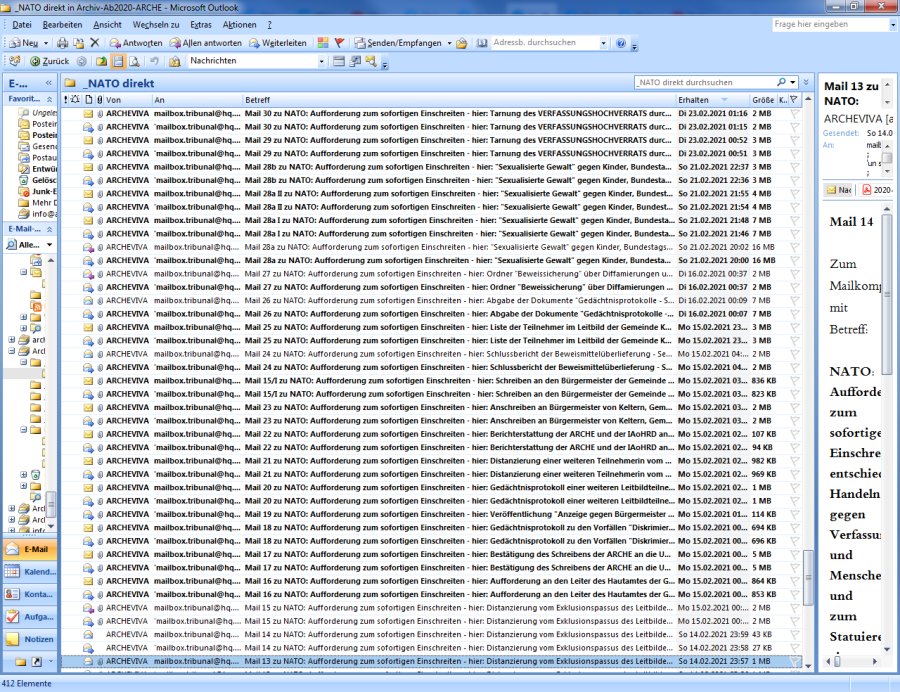900x692 pixels.
Task: Open the Aktionen menu
Action: (x=239, y=25)
